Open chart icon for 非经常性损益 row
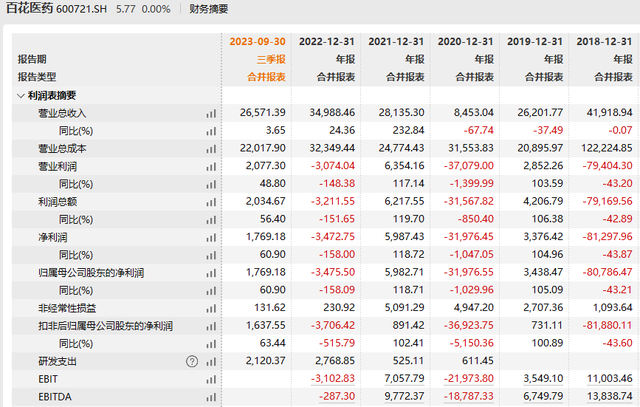 coord(211,309)
